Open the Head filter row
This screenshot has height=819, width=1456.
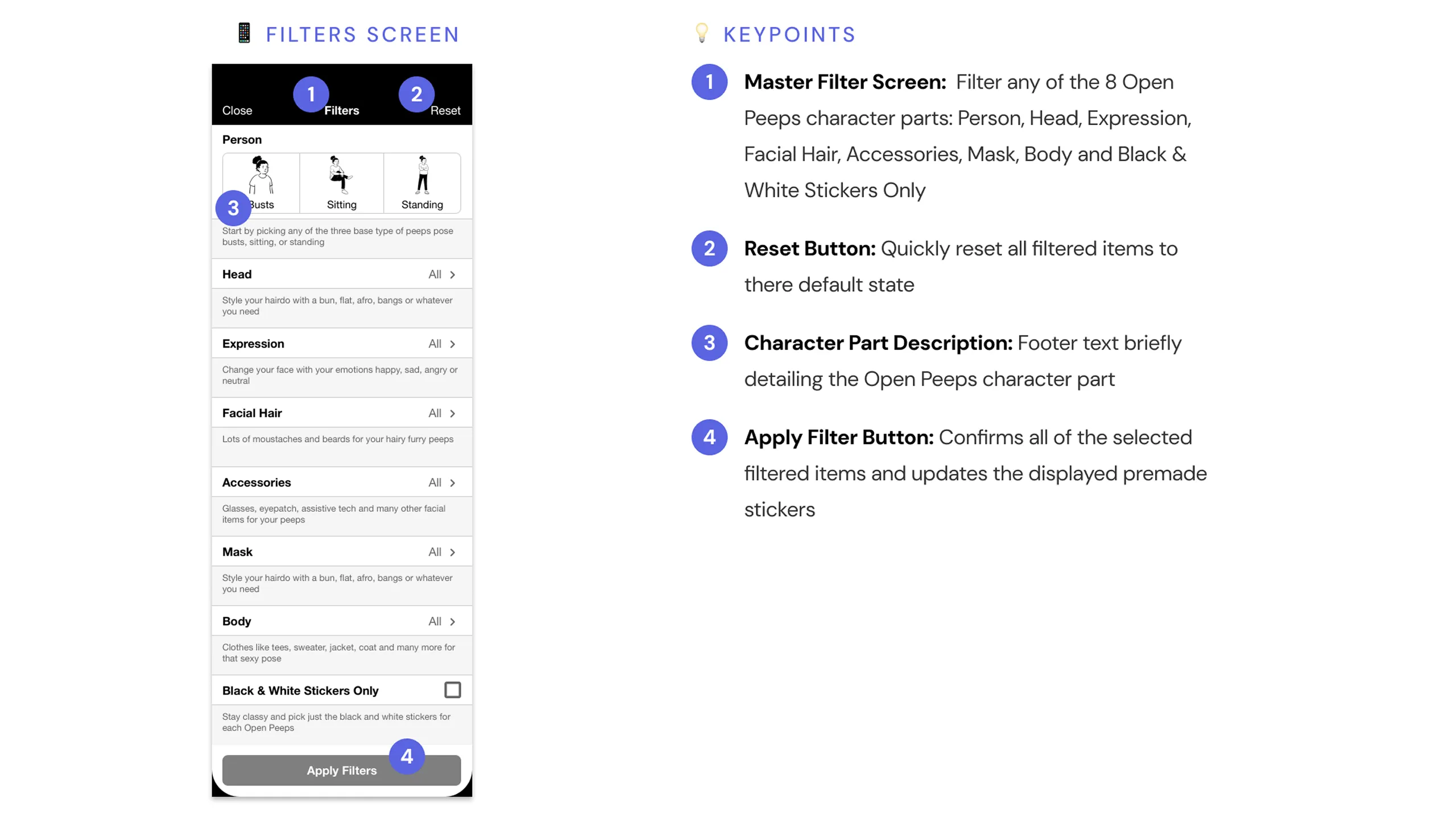[341, 274]
